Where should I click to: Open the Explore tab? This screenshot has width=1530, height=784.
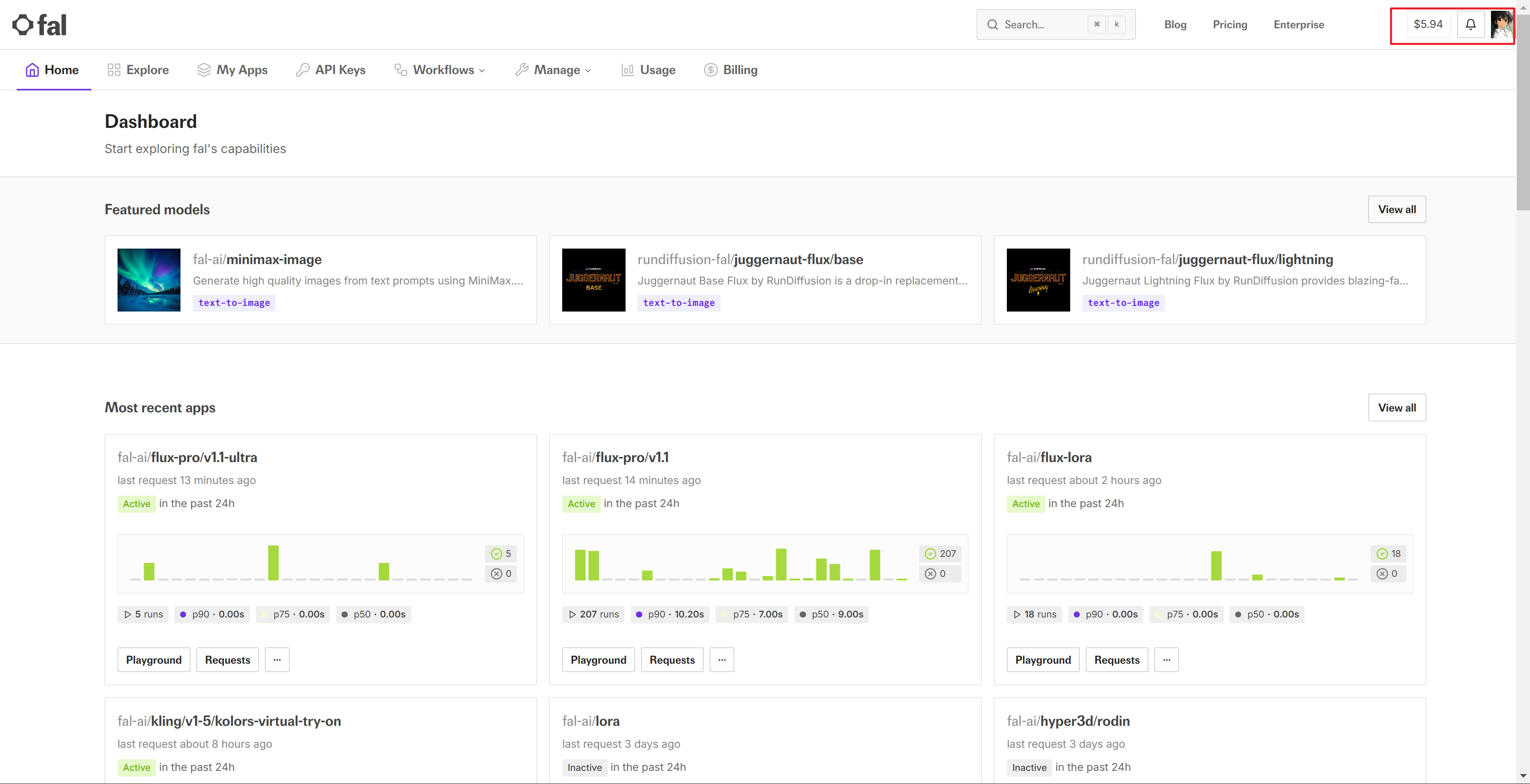point(138,70)
